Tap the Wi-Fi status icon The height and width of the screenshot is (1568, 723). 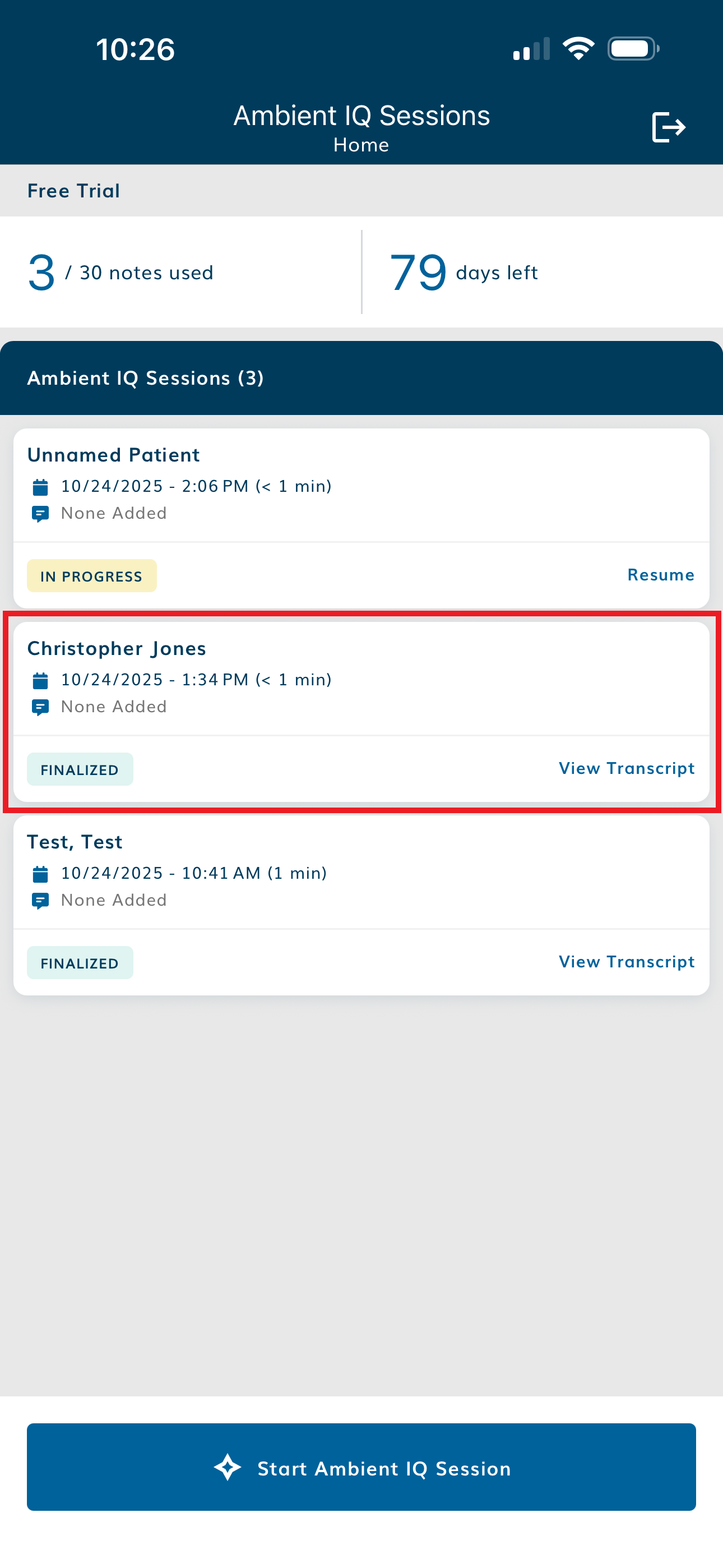click(x=577, y=49)
